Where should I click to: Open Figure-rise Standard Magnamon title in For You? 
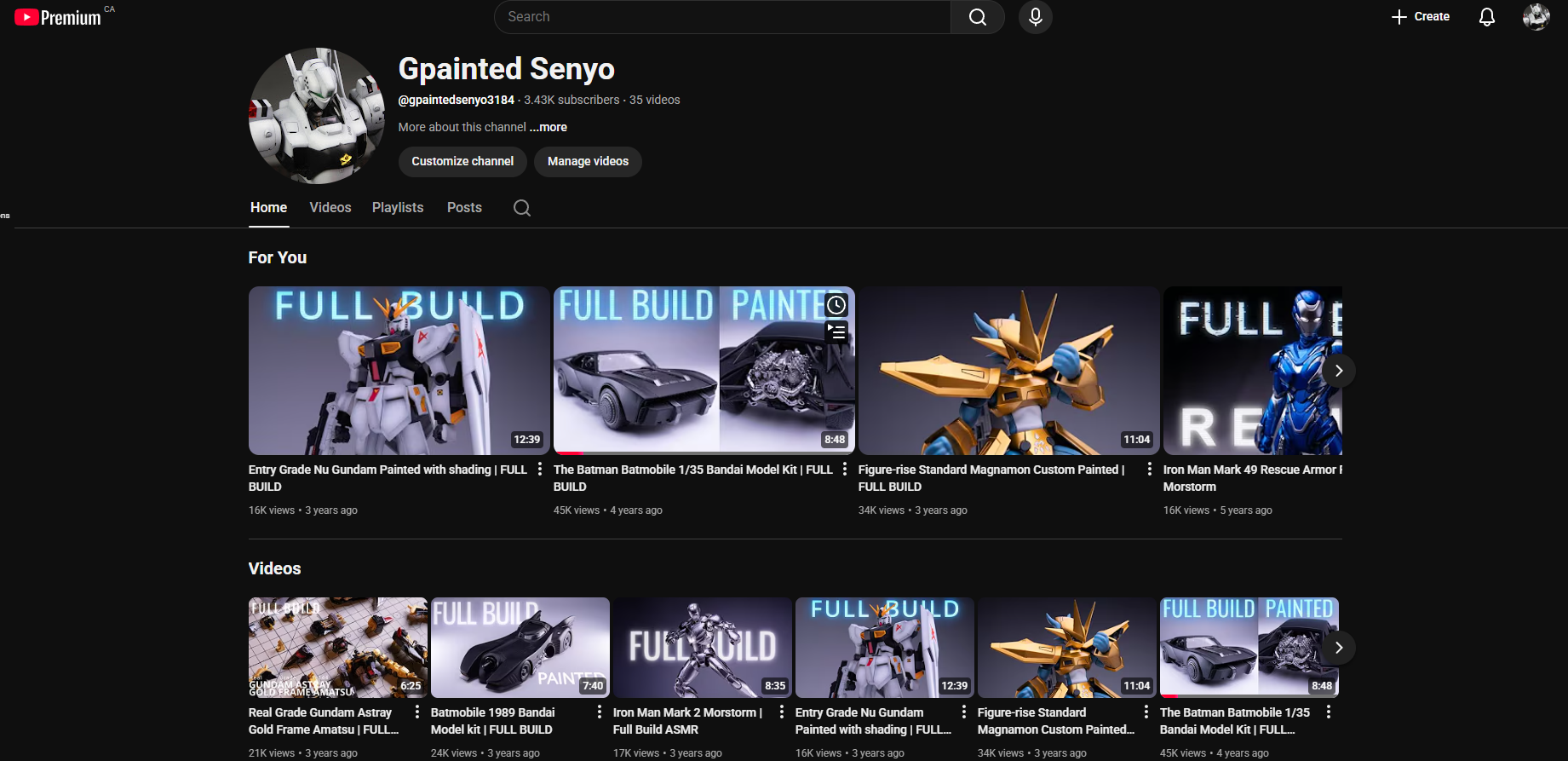click(991, 478)
